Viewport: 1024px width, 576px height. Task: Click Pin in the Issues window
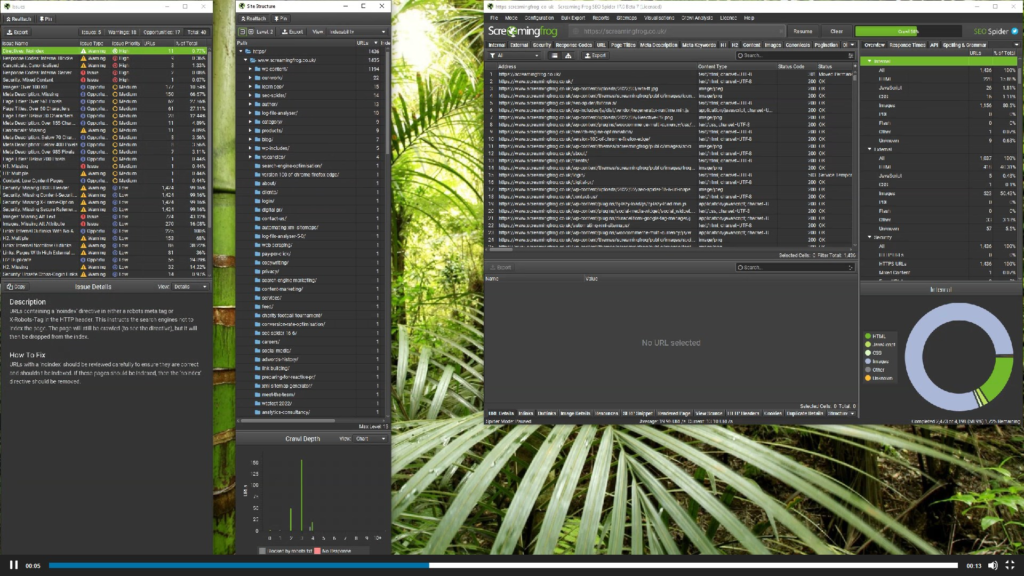(x=46, y=19)
